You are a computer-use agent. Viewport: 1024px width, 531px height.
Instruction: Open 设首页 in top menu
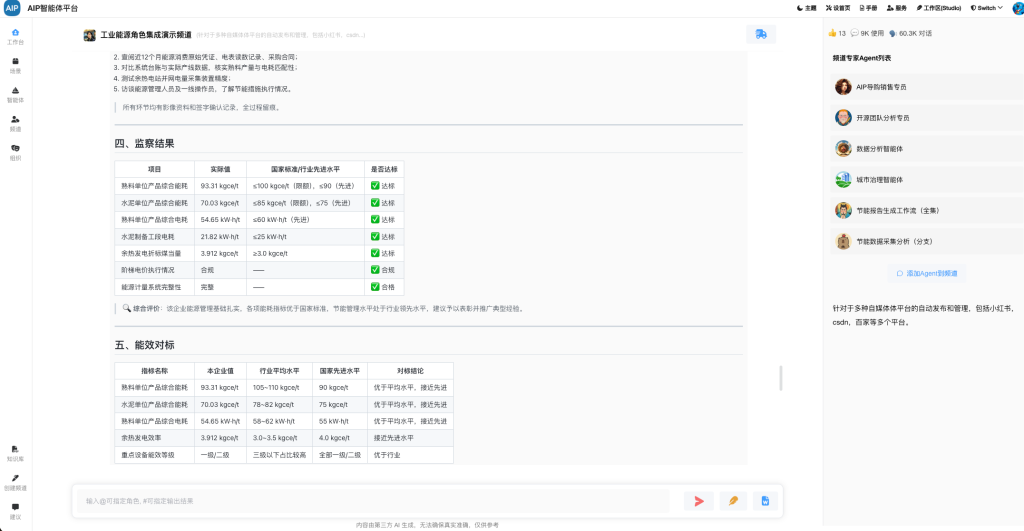(x=838, y=8)
